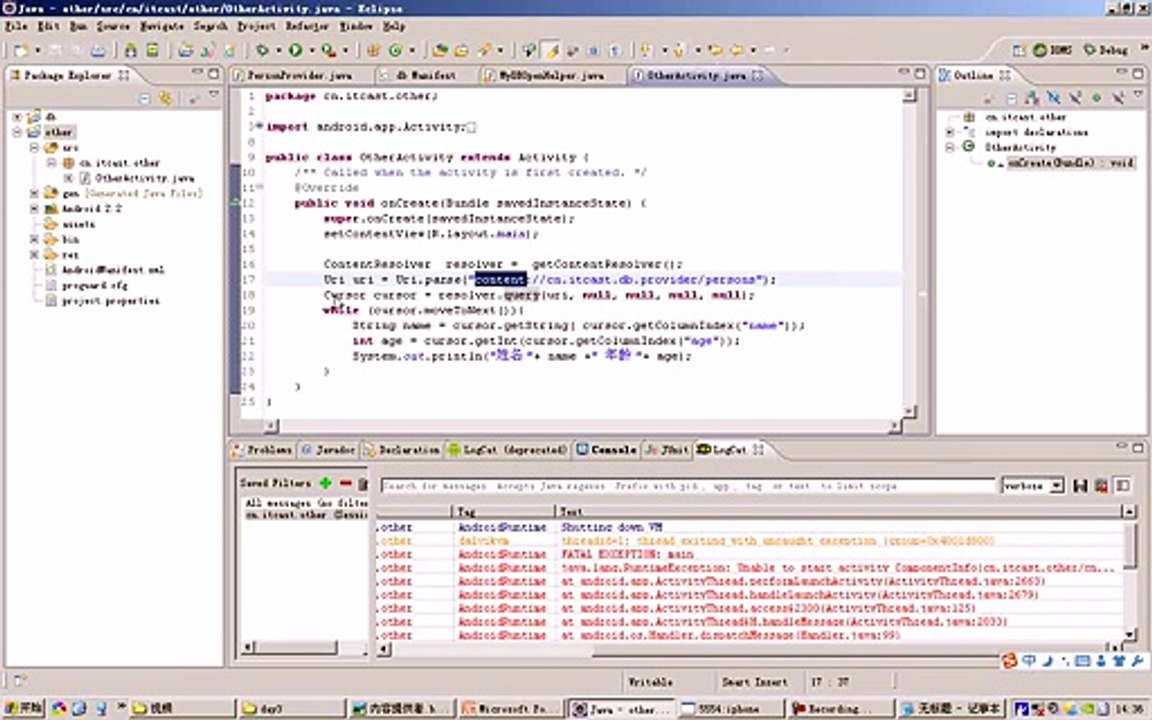Save LogCat log with disk icon
This screenshot has width=1152, height=720.
click(1080, 486)
